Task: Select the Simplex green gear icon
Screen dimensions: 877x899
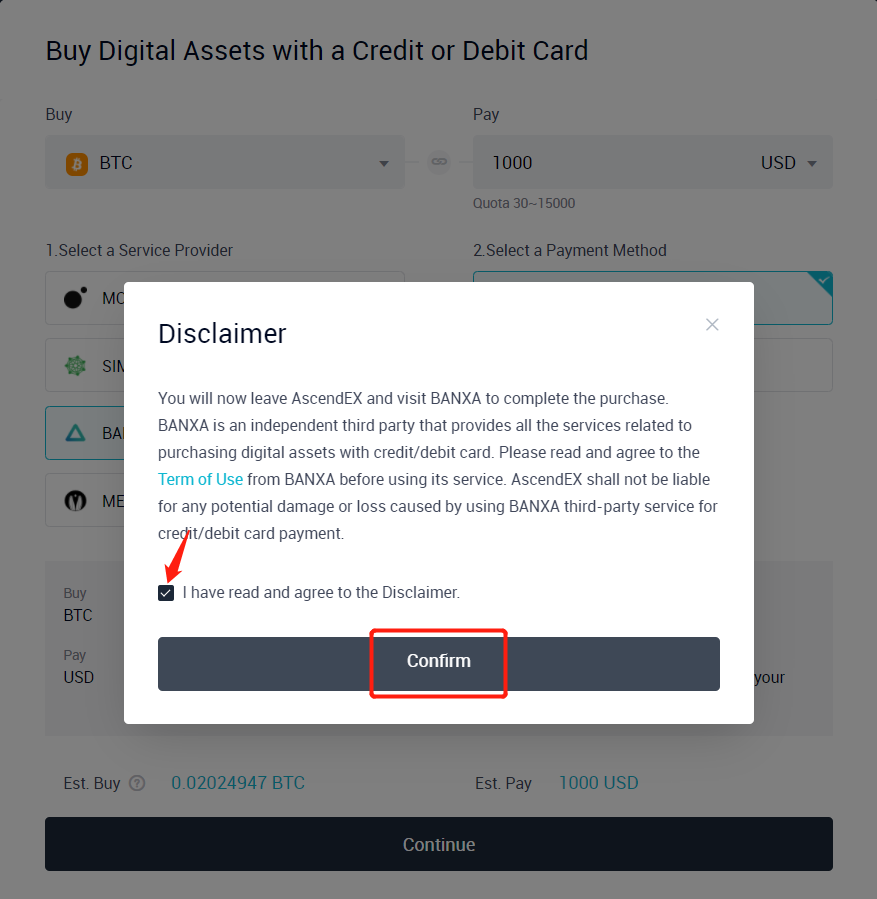Action: pos(75,366)
